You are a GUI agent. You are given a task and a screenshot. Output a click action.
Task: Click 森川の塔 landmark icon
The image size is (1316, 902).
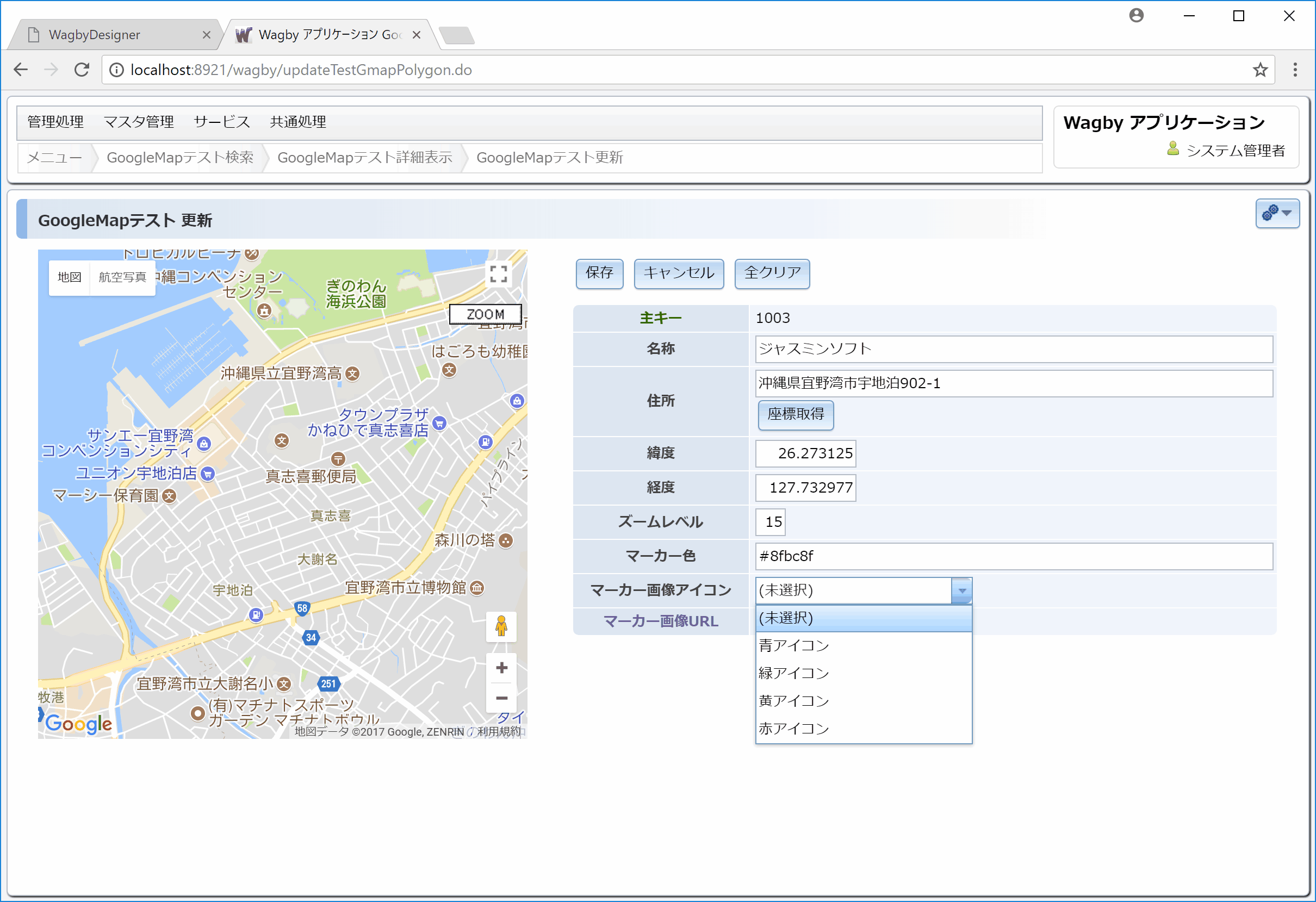[506, 541]
